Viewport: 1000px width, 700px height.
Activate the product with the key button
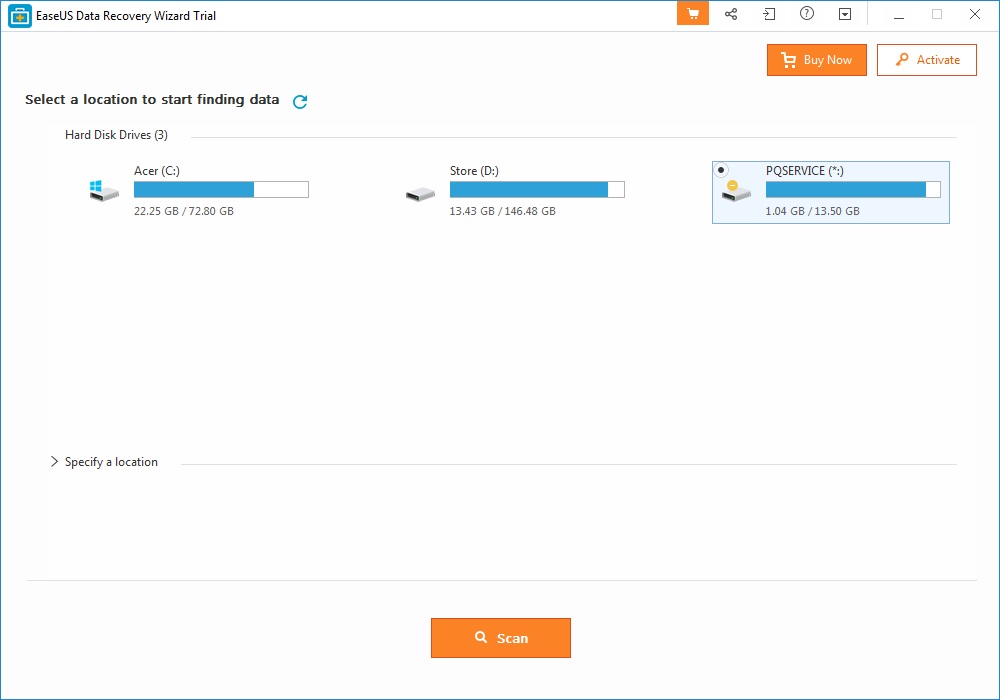(926, 60)
